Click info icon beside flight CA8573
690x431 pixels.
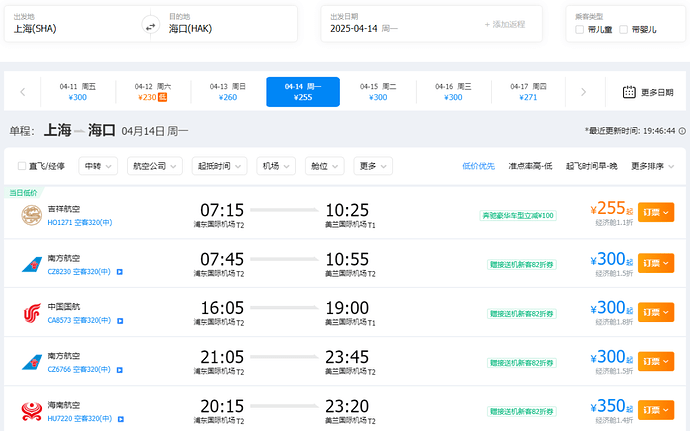coord(120,321)
